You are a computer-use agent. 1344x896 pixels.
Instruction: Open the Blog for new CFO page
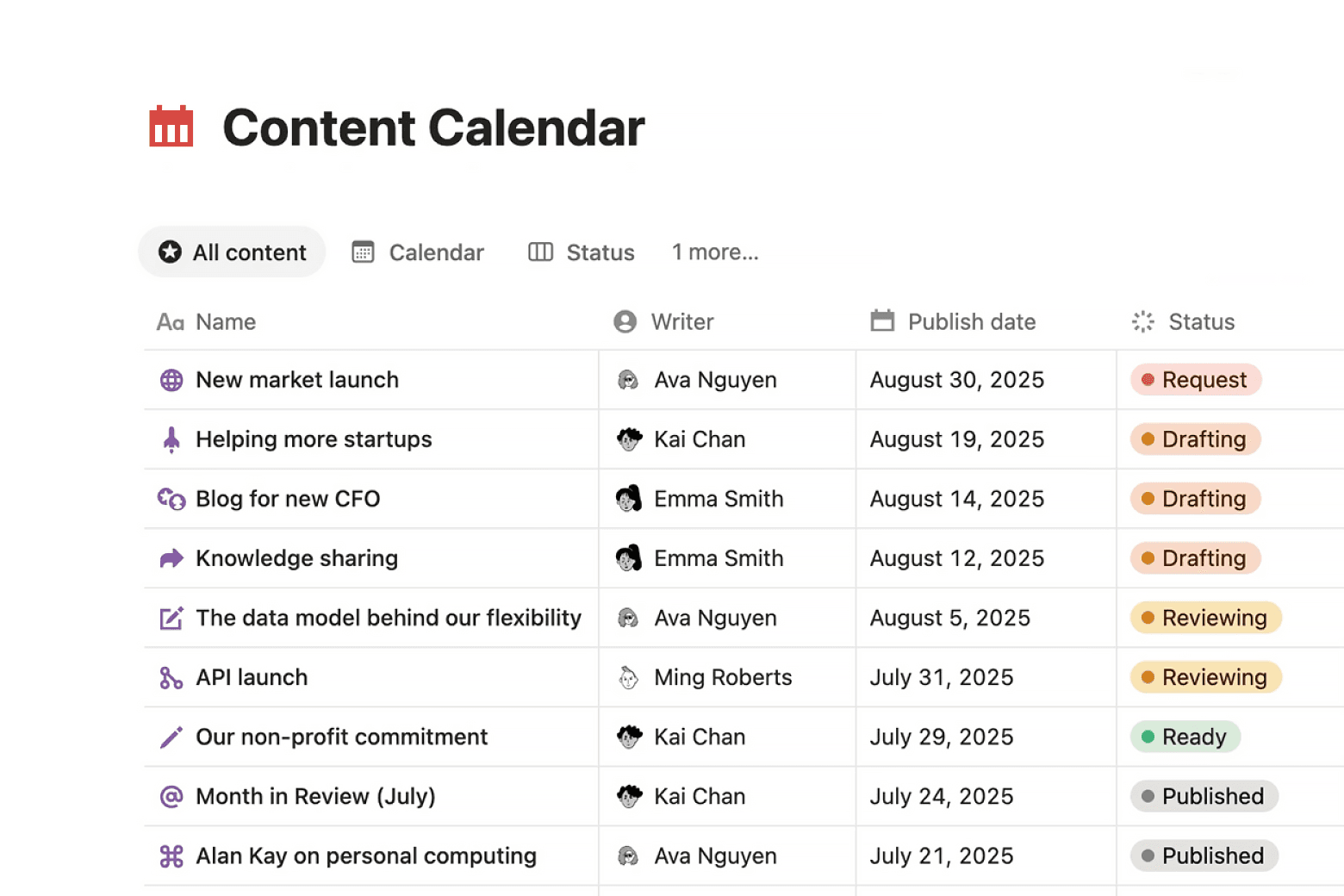point(288,499)
